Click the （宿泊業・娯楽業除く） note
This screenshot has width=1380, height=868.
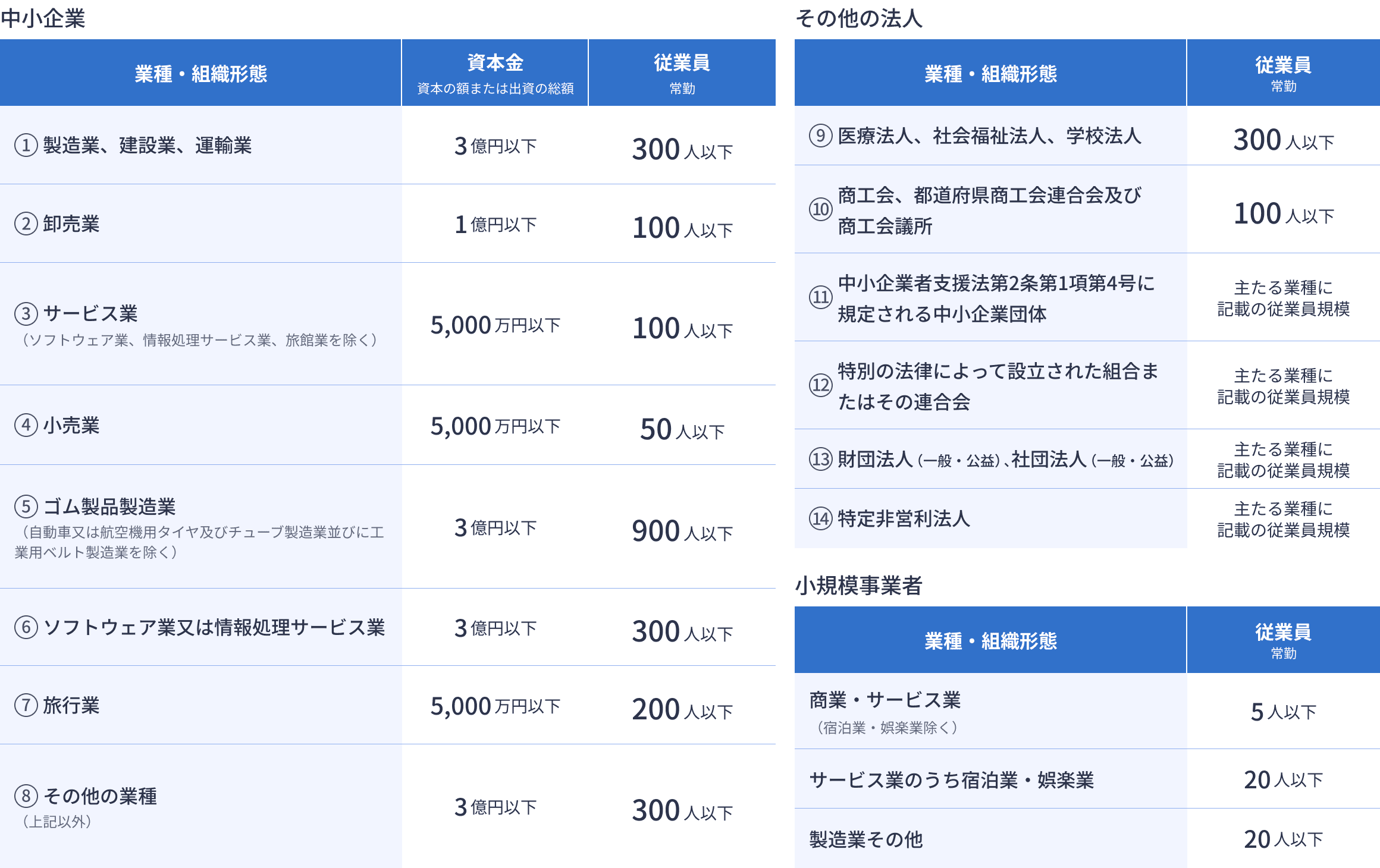887,728
